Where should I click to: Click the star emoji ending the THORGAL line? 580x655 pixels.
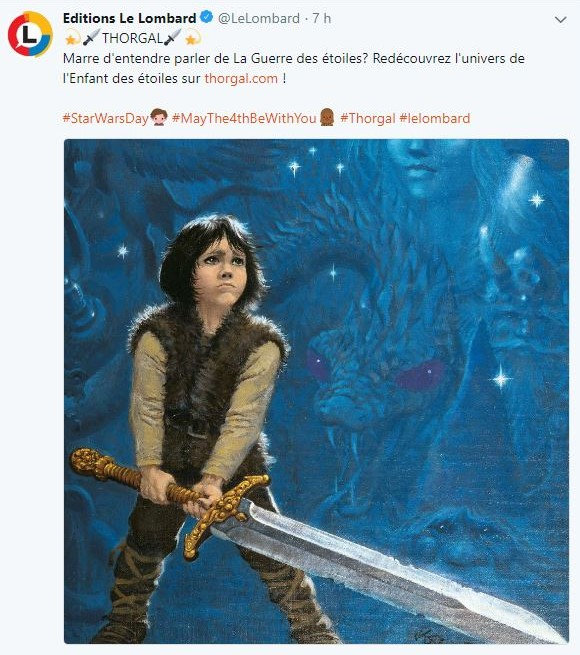(x=192, y=38)
